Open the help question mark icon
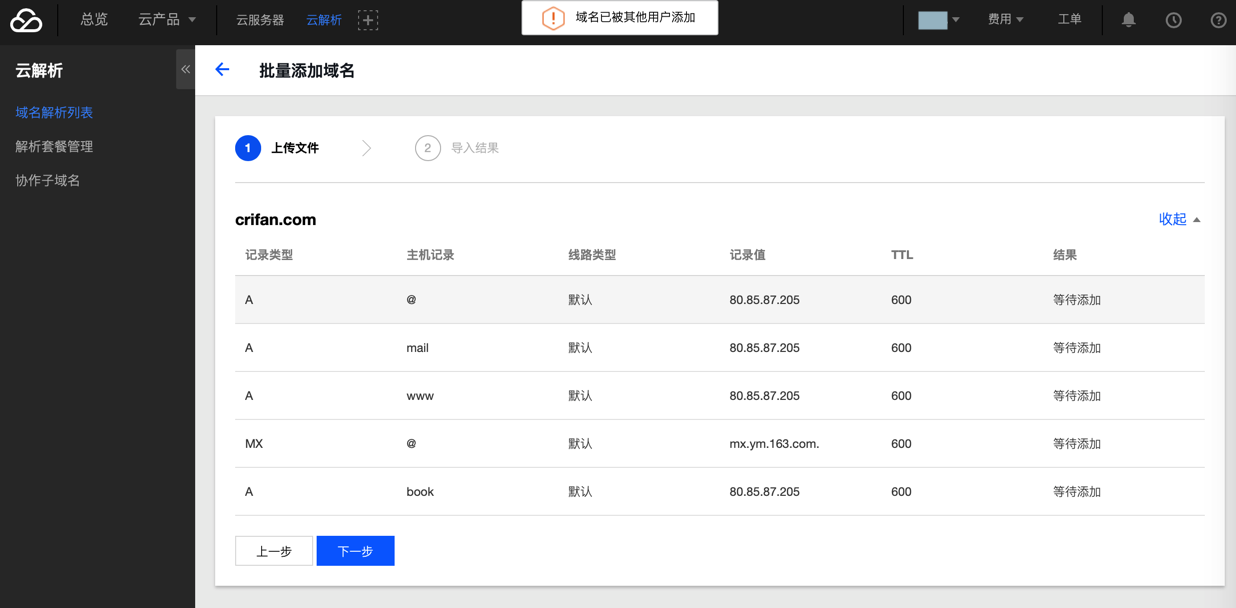1236x608 pixels. pyautogui.click(x=1218, y=20)
